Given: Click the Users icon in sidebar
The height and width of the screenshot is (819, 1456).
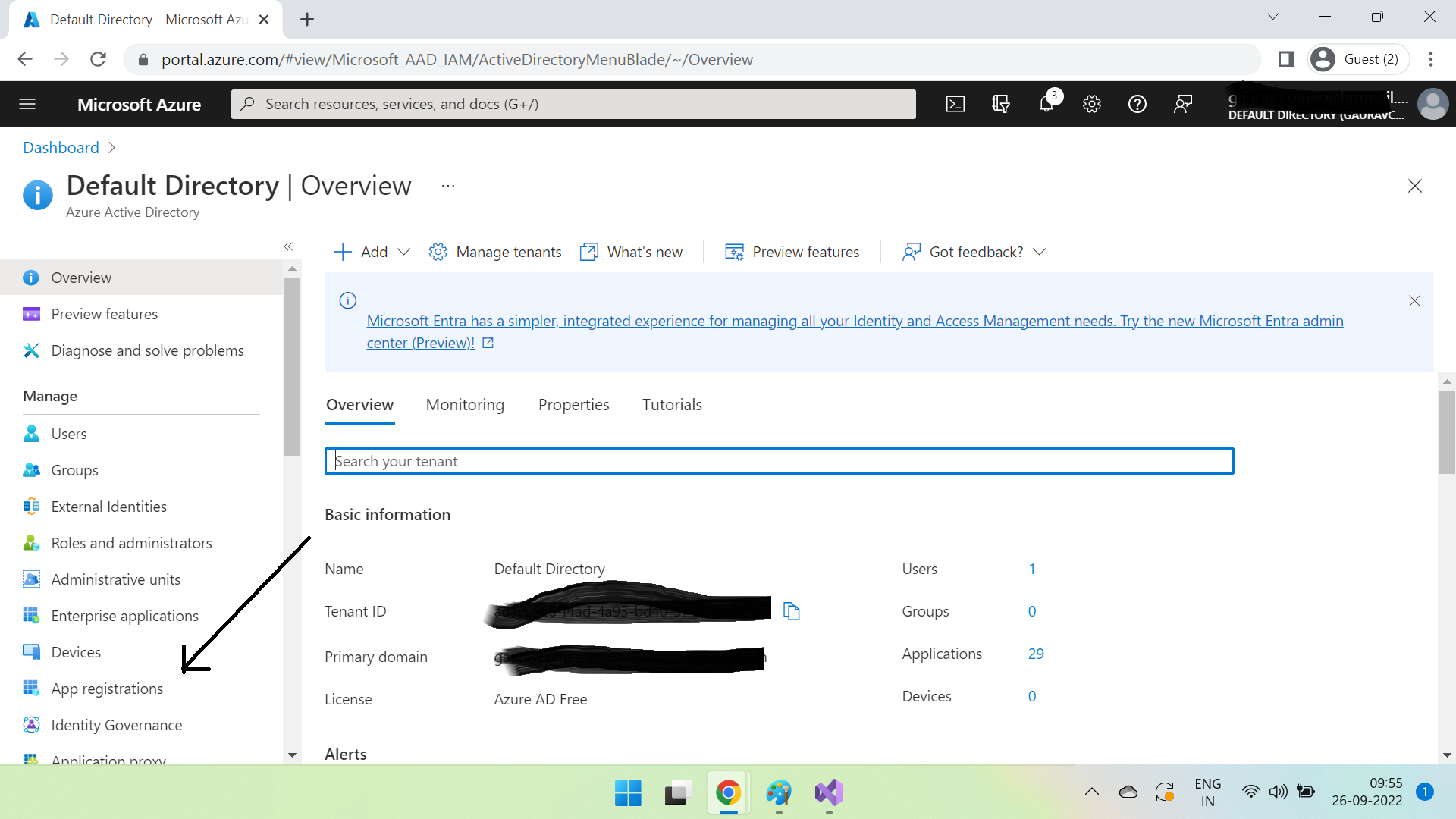Looking at the screenshot, I should pos(30,433).
